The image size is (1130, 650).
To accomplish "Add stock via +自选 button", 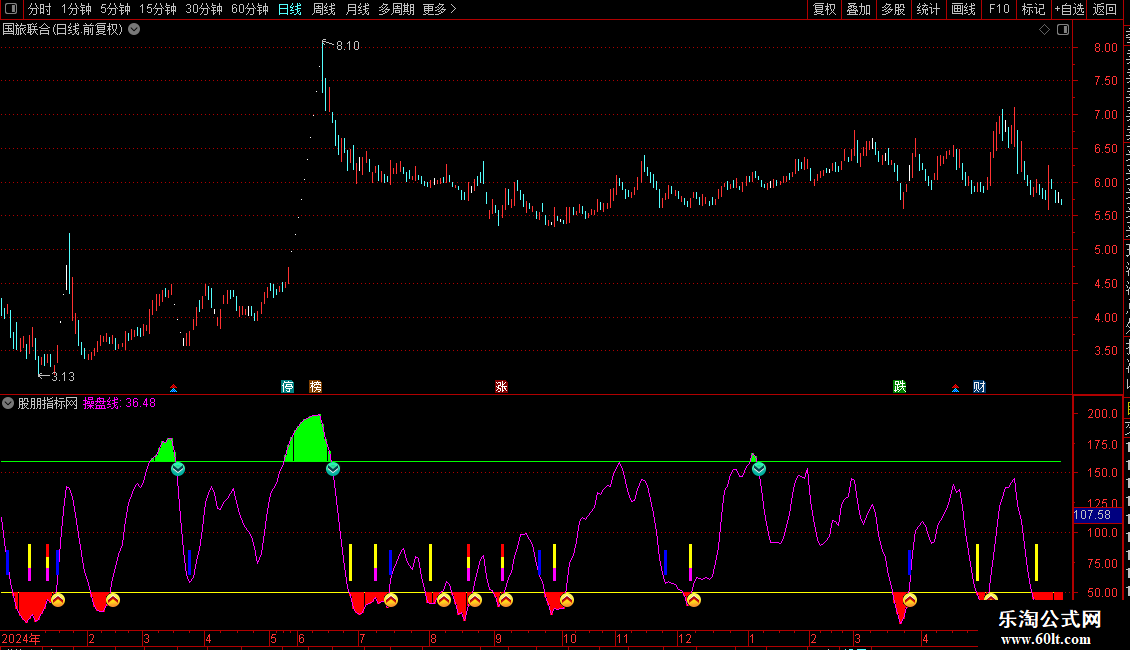I will tap(1069, 9).
